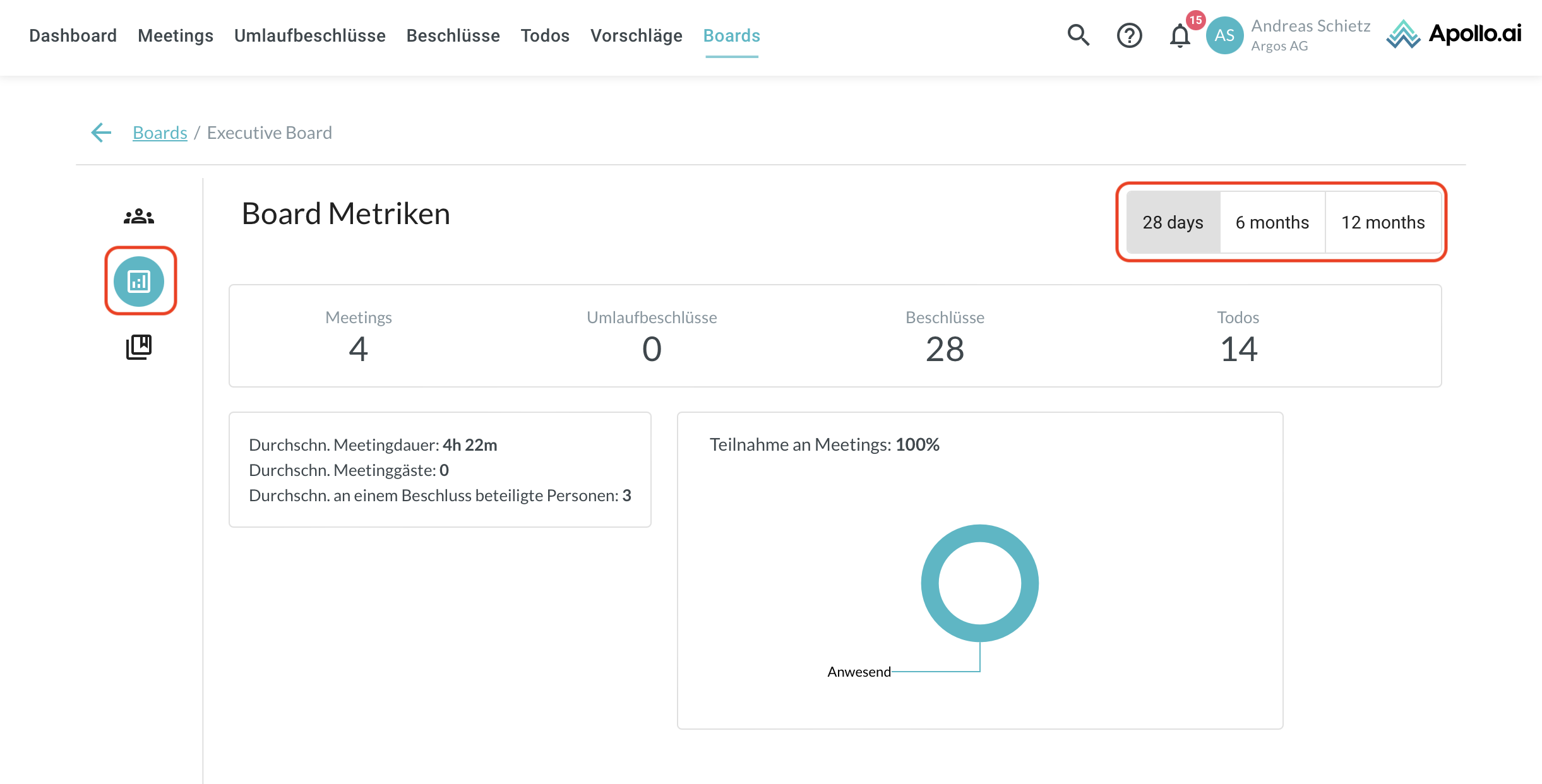The image size is (1542, 784).
Task: Go to the Dashboard tab
Action: (x=73, y=35)
